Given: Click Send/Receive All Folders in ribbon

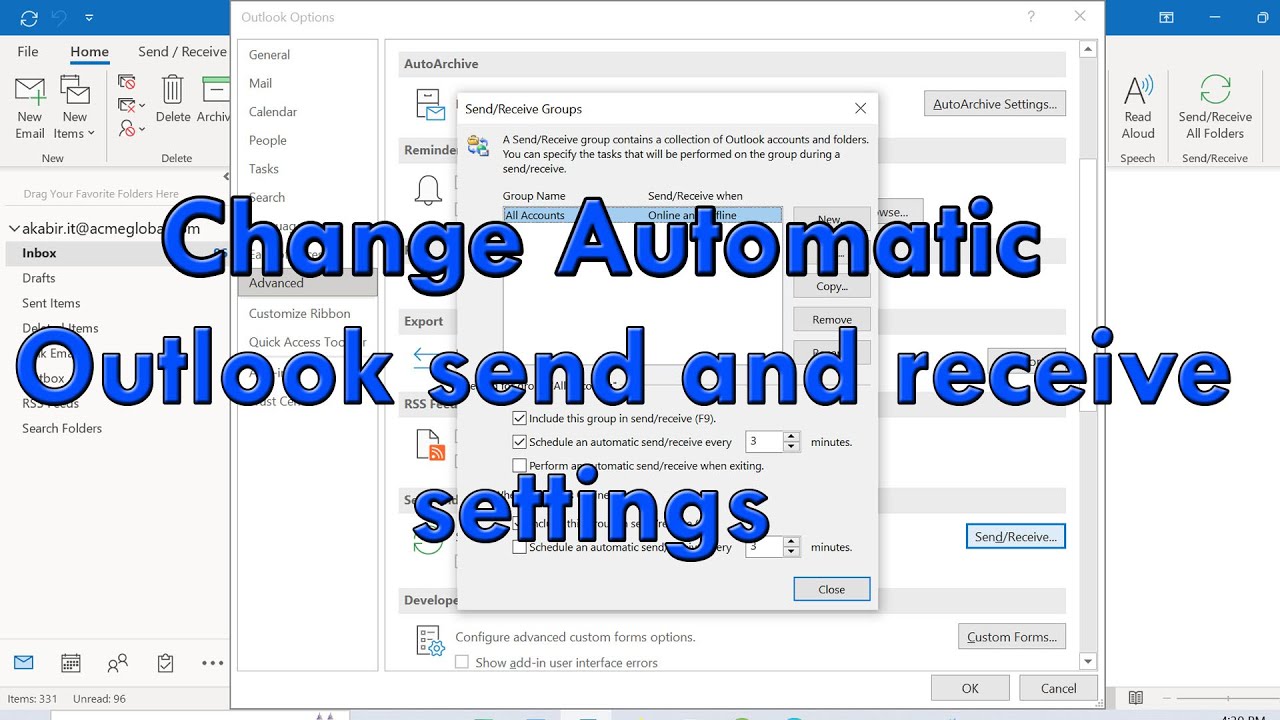Looking at the screenshot, I should click(x=1215, y=108).
